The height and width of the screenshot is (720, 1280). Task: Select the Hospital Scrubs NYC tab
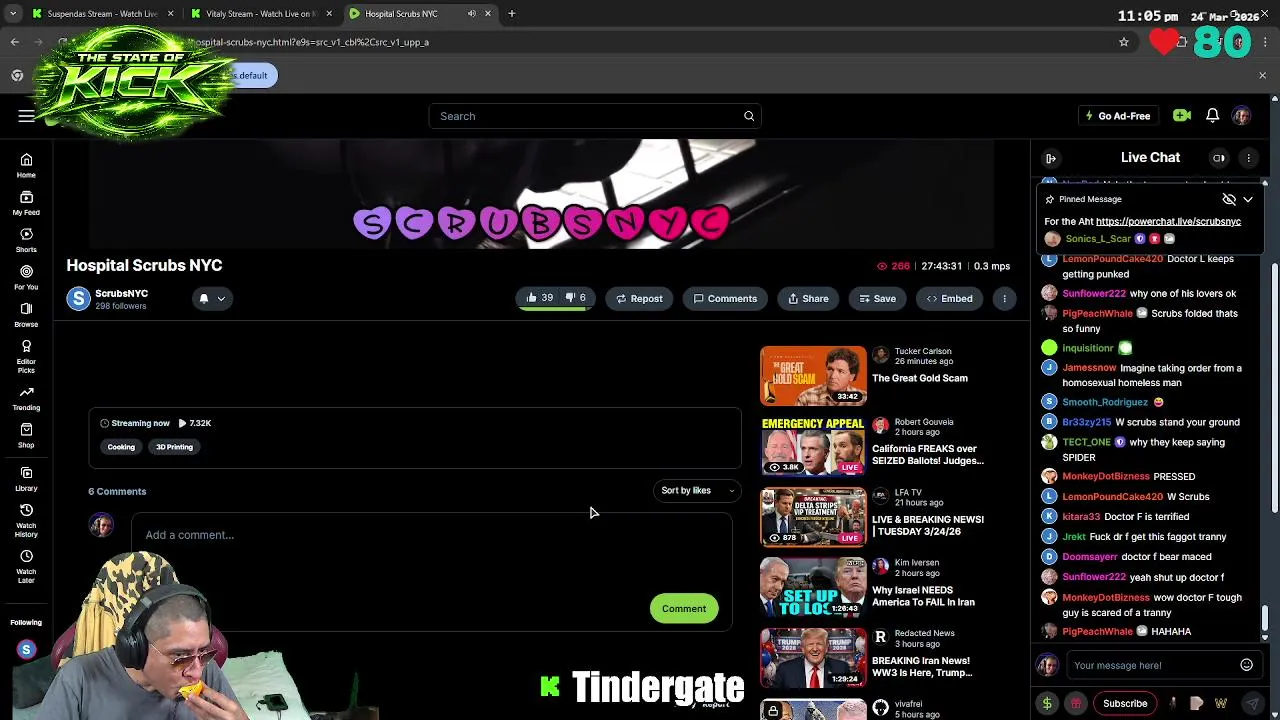click(408, 14)
